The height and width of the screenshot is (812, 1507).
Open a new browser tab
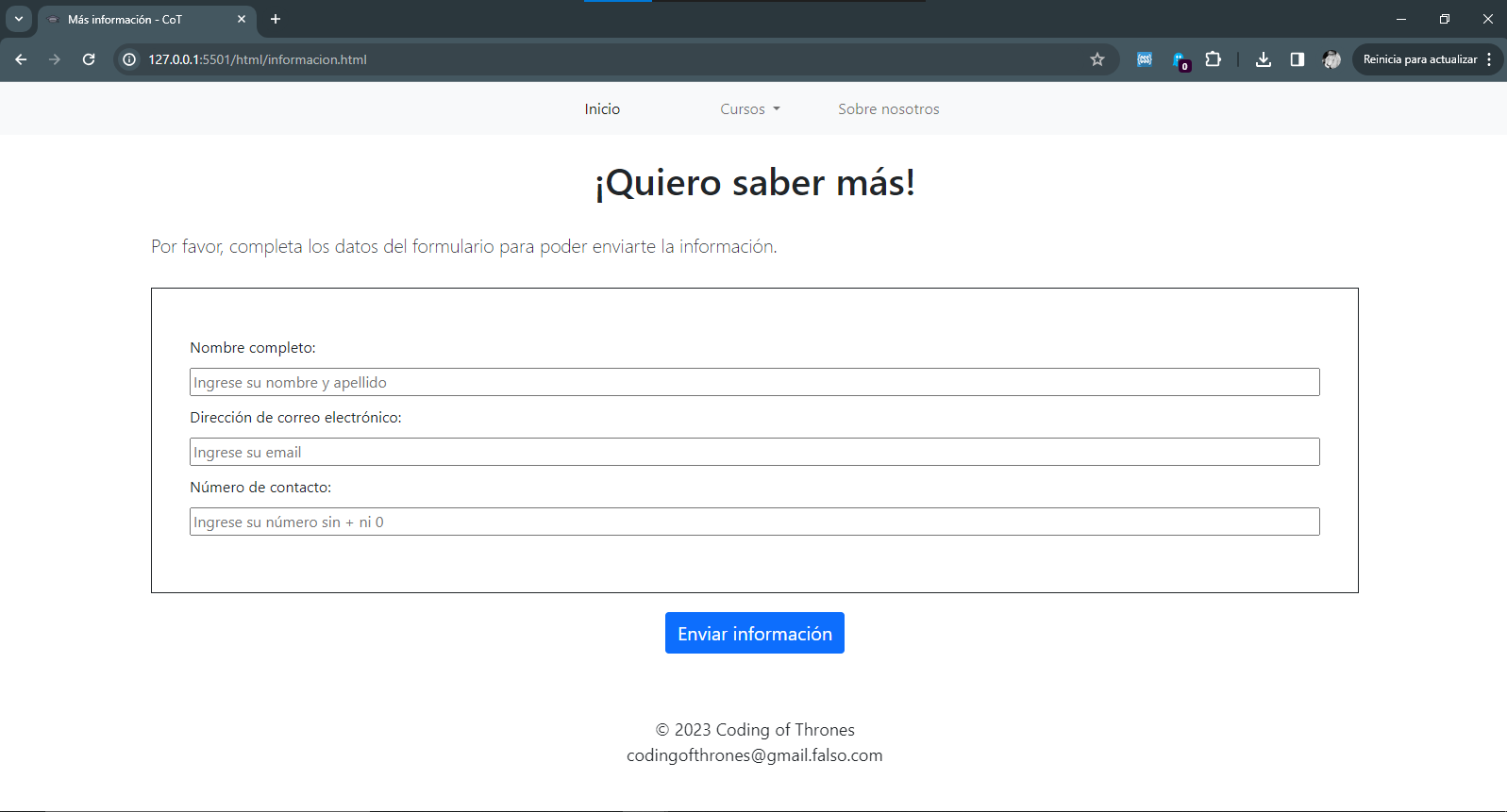(276, 19)
